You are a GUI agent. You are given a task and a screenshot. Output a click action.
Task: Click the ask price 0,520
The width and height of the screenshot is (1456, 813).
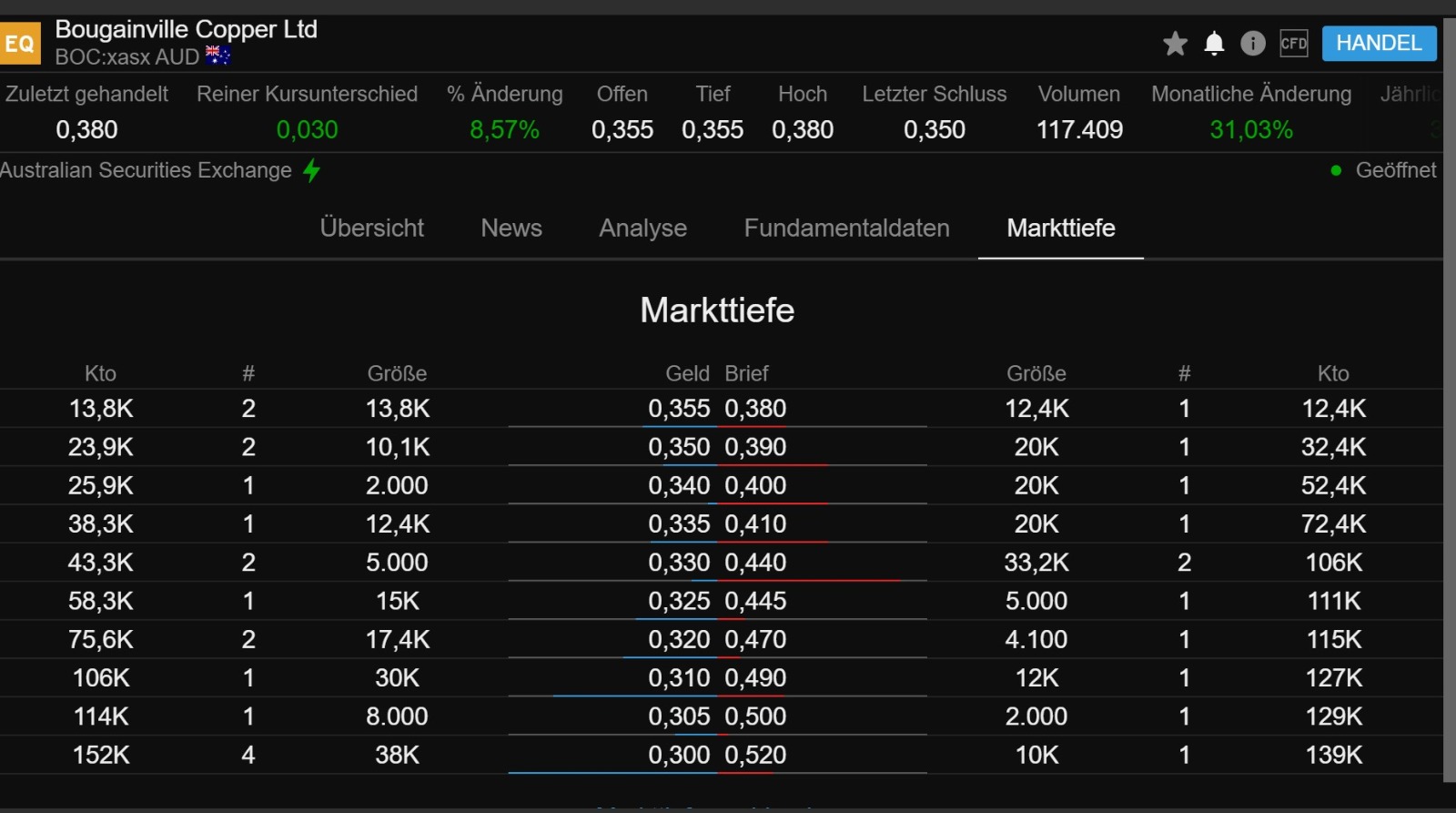pyautogui.click(x=755, y=755)
